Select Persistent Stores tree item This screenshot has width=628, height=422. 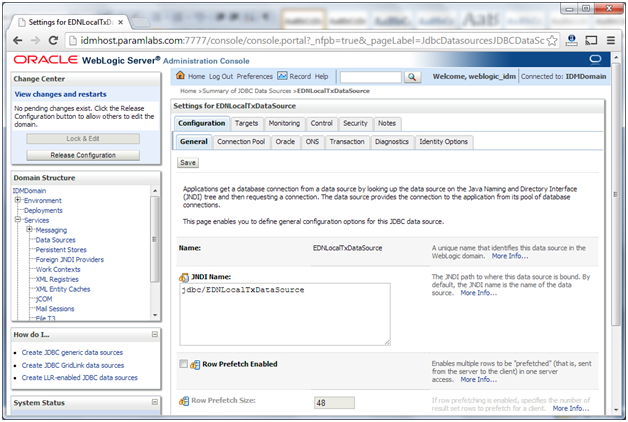coord(61,250)
